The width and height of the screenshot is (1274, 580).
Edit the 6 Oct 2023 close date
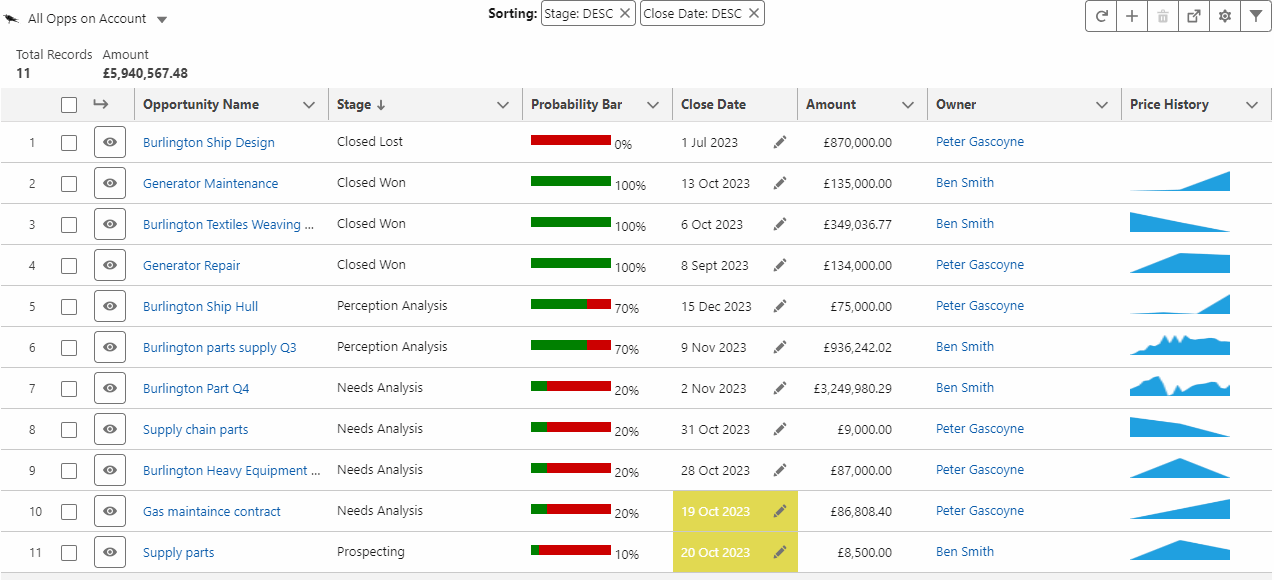780,224
